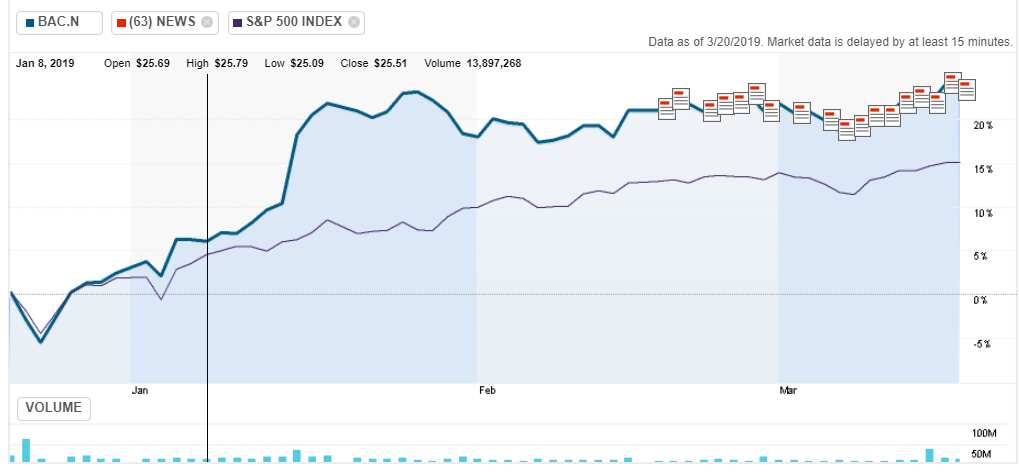Click the highest news article icon on chart
Image resolution: width=1019 pixels, height=474 pixels.
tap(952, 83)
